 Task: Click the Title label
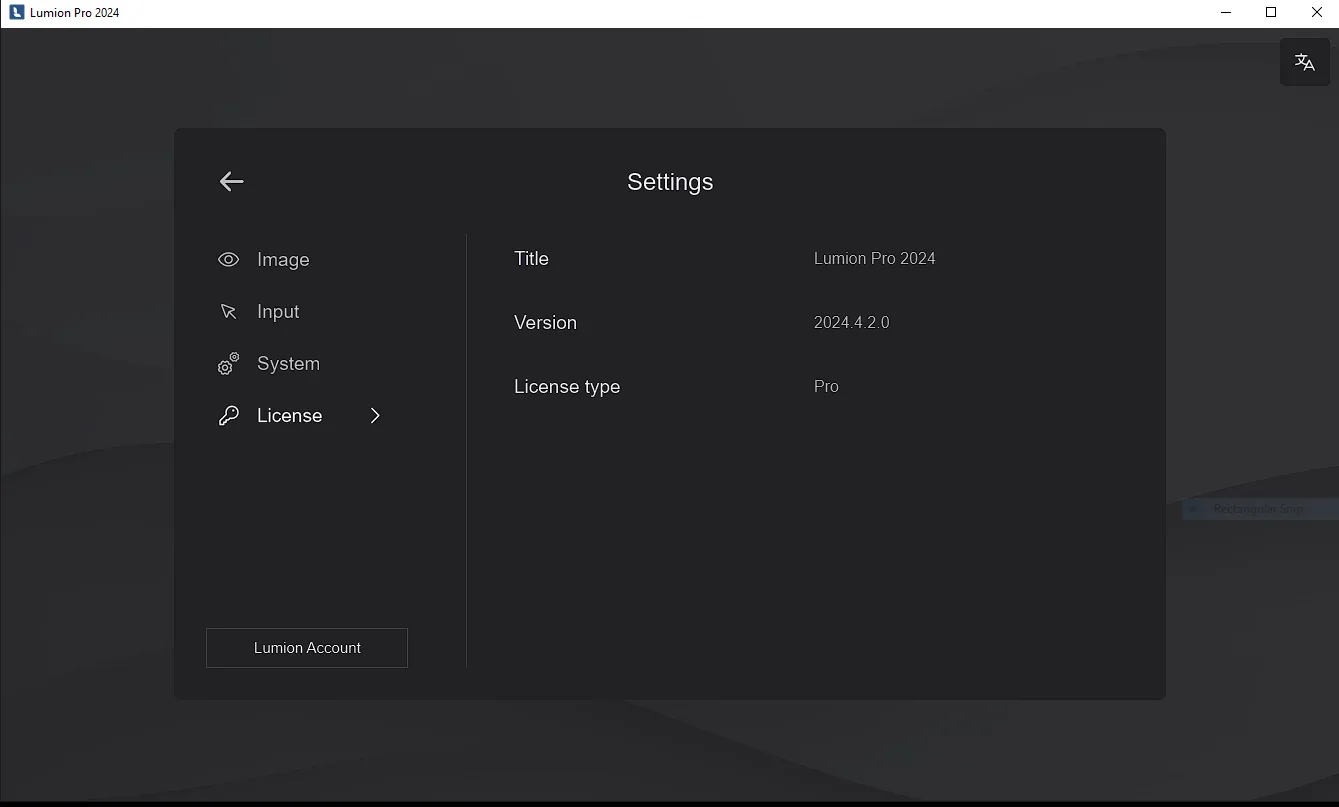[531, 259]
